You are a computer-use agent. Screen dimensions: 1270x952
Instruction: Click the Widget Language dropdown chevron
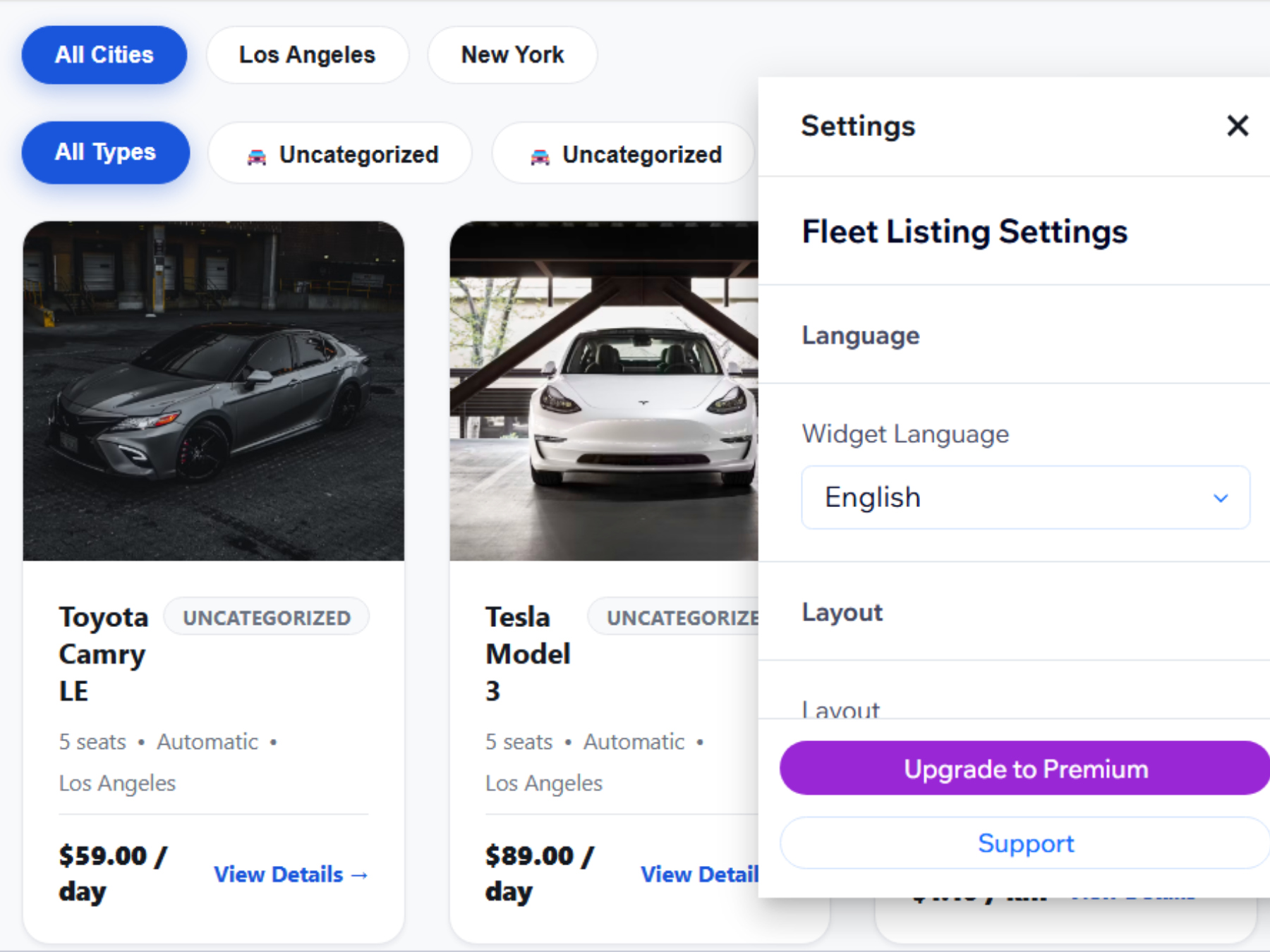pyautogui.click(x=1221, y=498)
